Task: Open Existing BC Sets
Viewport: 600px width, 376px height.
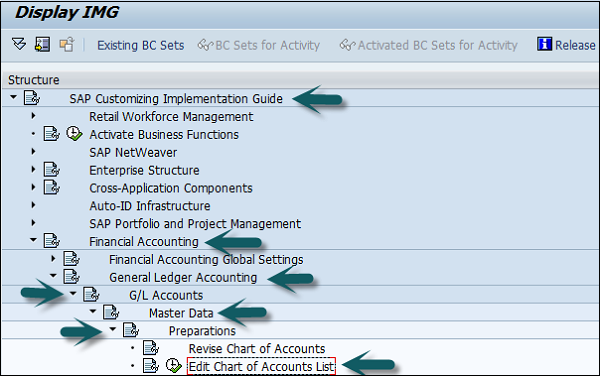Action: pos(140,45)
